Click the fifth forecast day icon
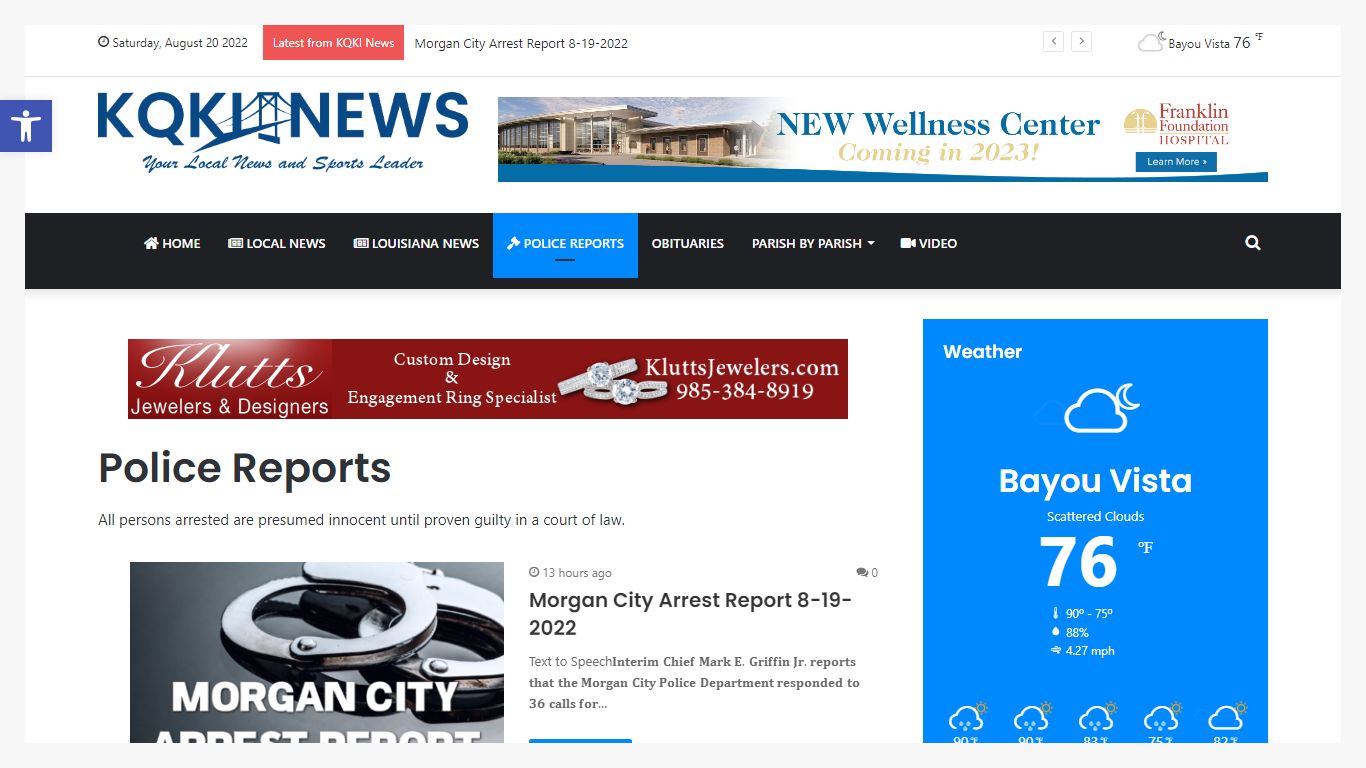 1227,717
